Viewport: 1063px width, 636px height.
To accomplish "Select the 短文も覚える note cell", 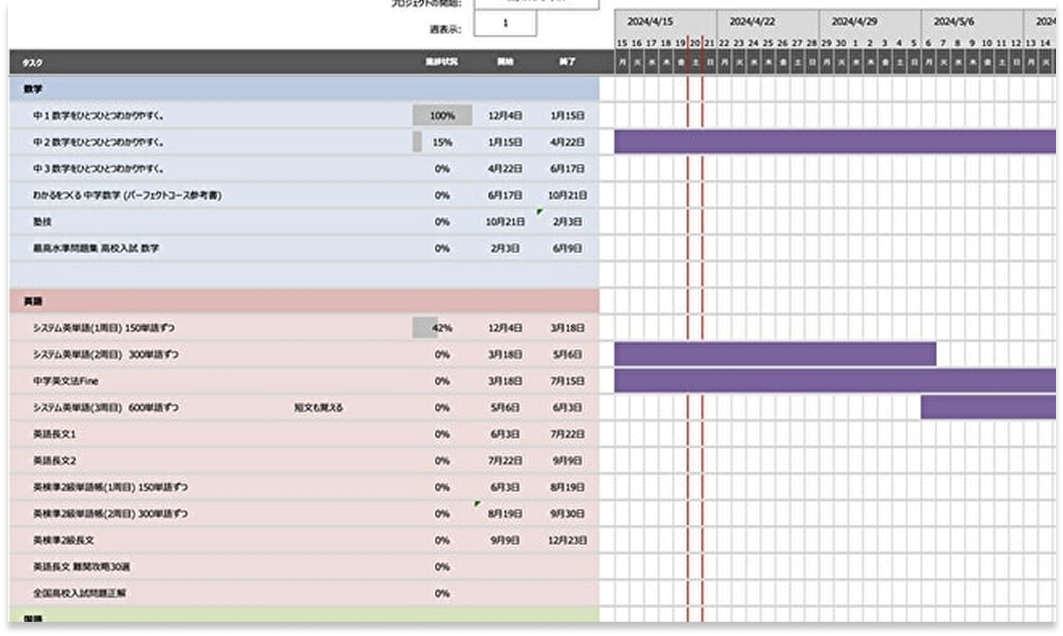I will point(318,407).
